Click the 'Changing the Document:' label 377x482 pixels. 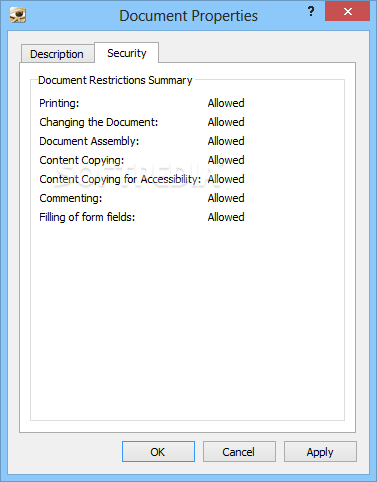point(99,122)
